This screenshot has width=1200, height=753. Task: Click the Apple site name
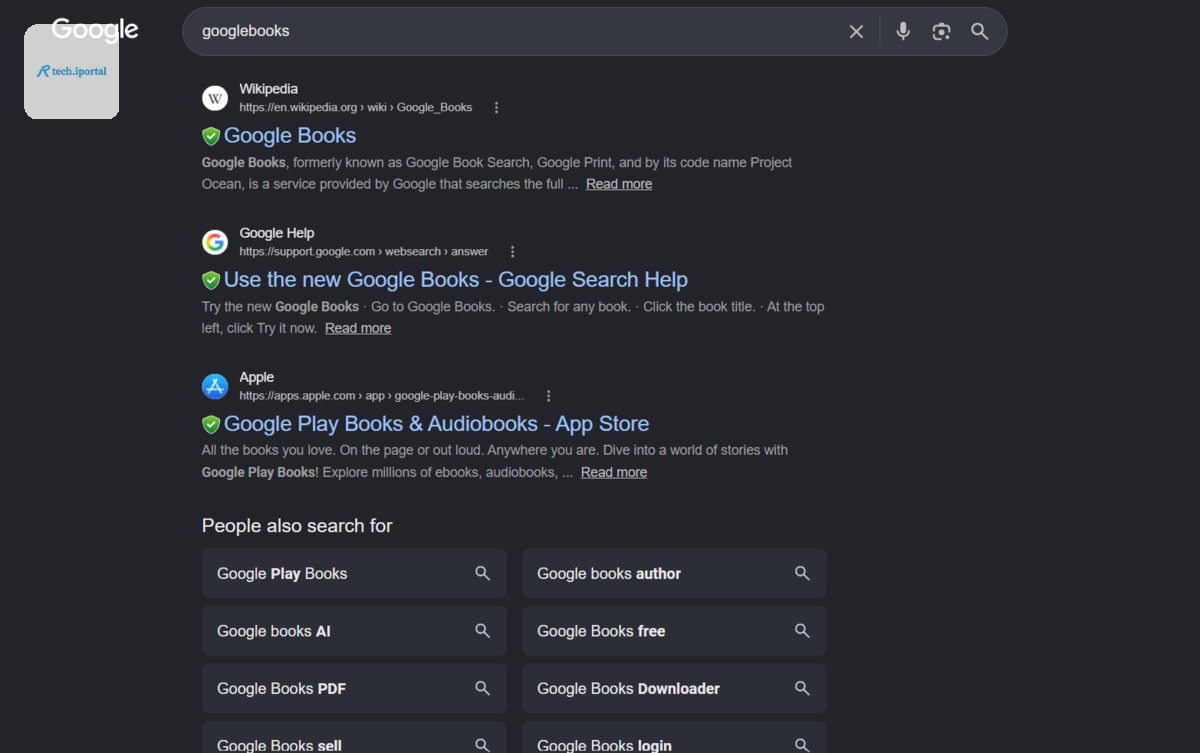coord(256,377)
